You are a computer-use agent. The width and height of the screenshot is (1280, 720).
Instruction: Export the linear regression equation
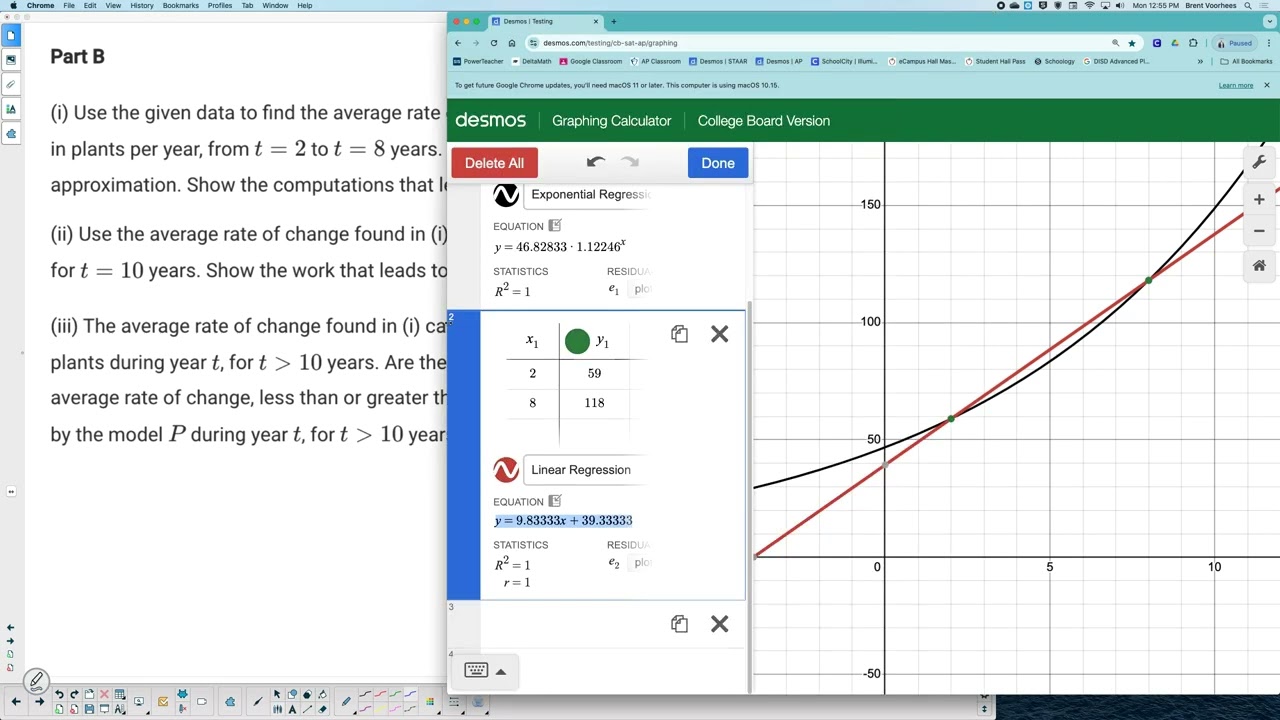pos(555,501)
